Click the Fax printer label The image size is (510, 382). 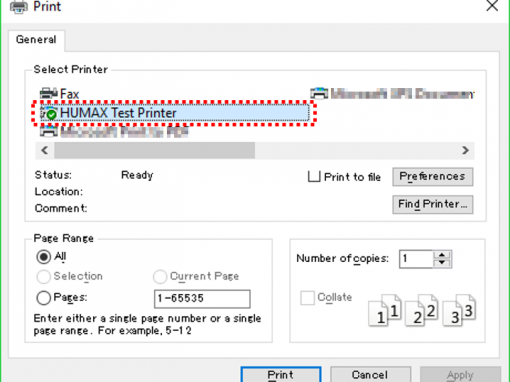pos(69,94)
